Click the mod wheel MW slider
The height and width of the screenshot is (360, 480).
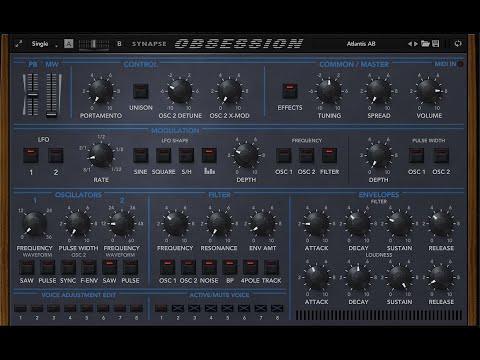[52, 95]
